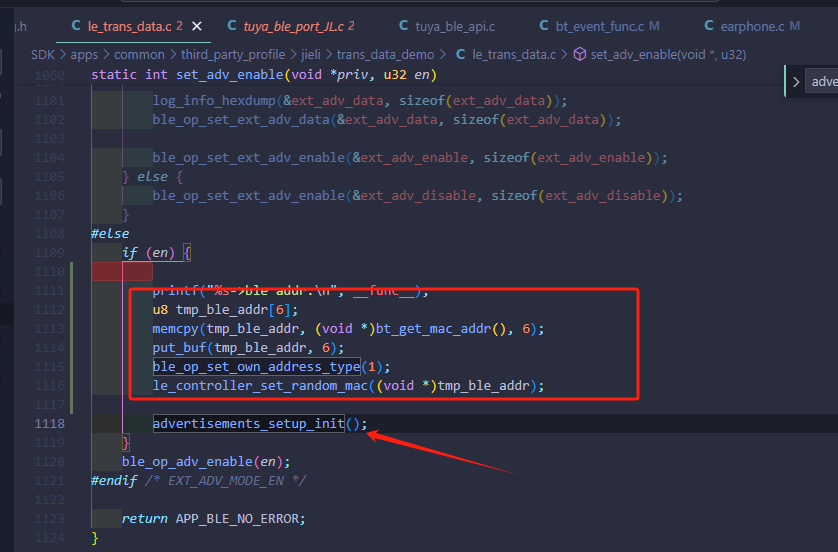The image size is (838, 552).
Task: Click line number 1109 in gutter
Action: (x=49, y=253)
